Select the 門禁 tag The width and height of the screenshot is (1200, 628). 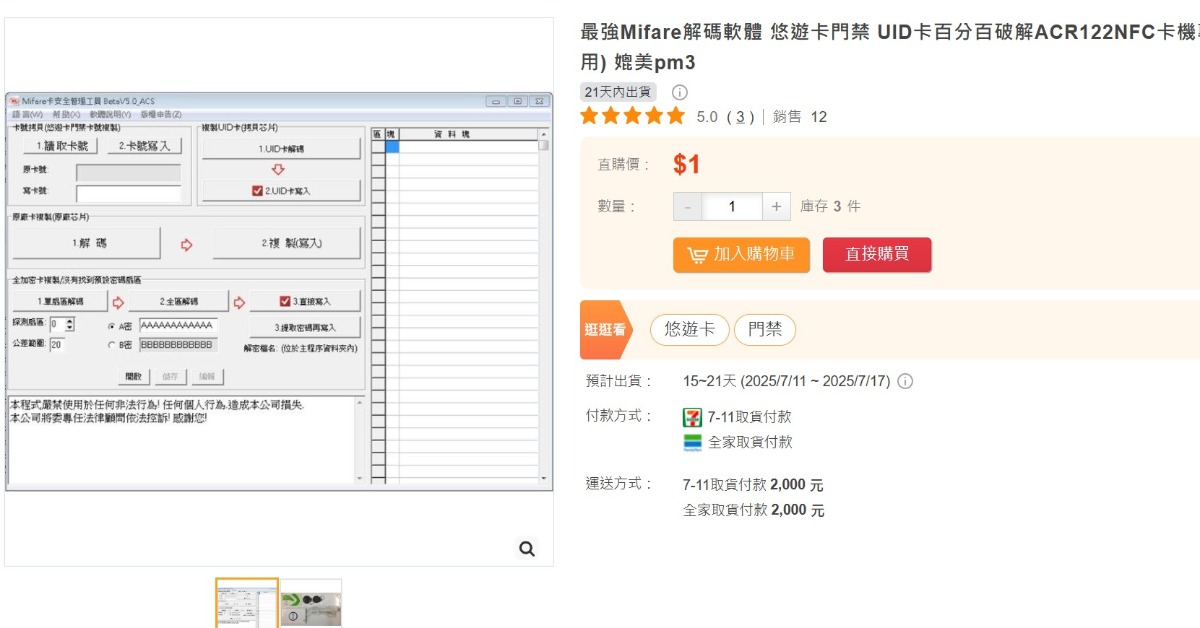[x=765, y=329]
